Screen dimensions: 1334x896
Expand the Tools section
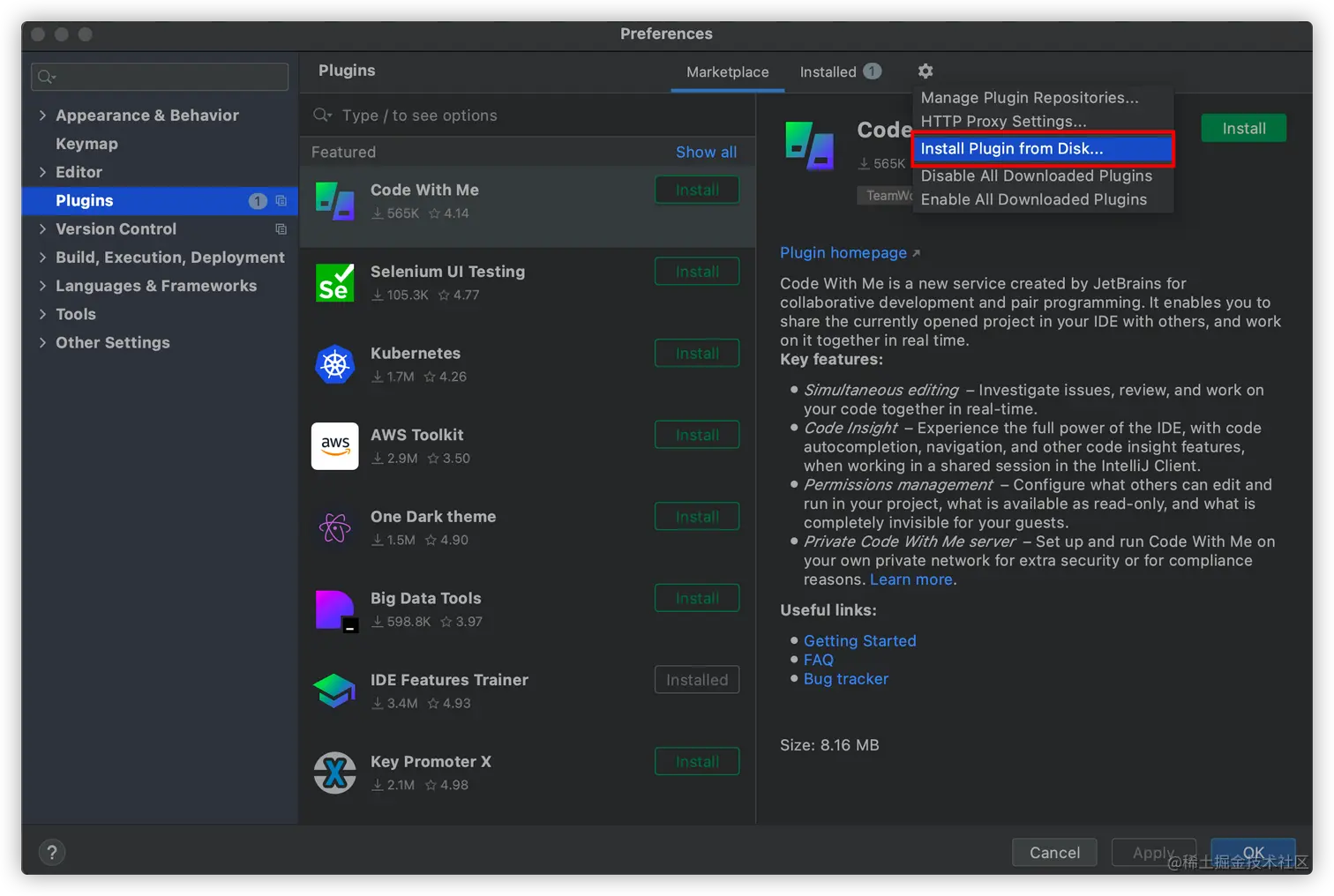click(42, 314)
